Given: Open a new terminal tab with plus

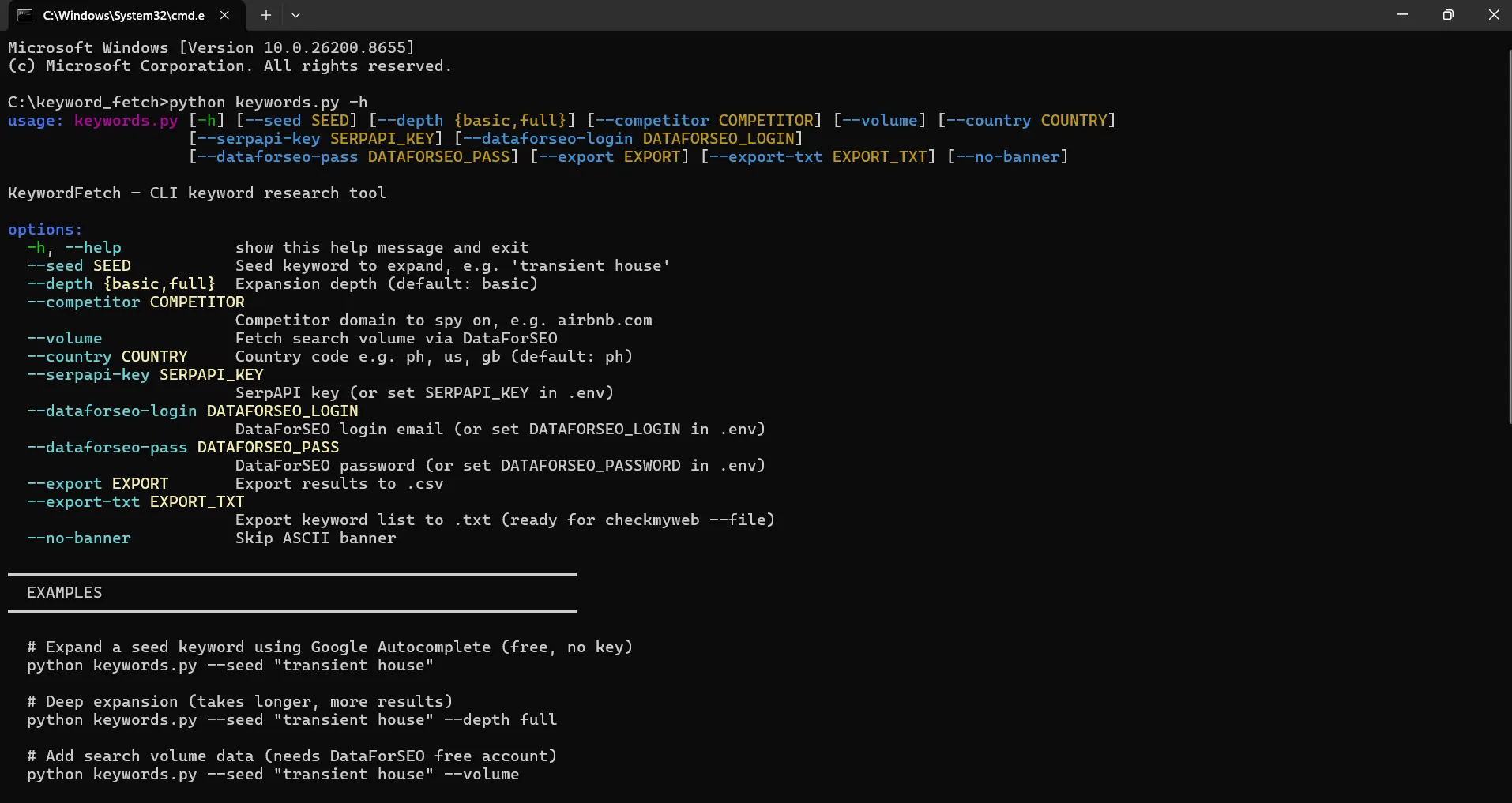Looking at the screenshot, I should [x=266, y=15].
